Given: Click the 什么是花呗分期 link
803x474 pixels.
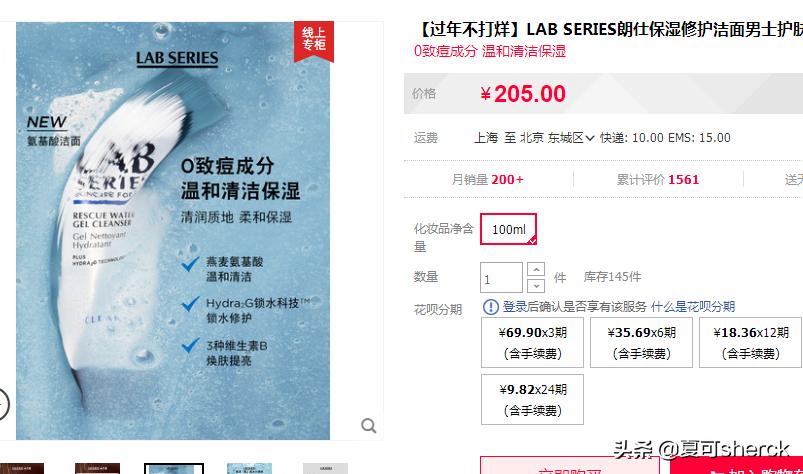Looking at the screenshot, I should pyautogui.click(x=692, y=307).
